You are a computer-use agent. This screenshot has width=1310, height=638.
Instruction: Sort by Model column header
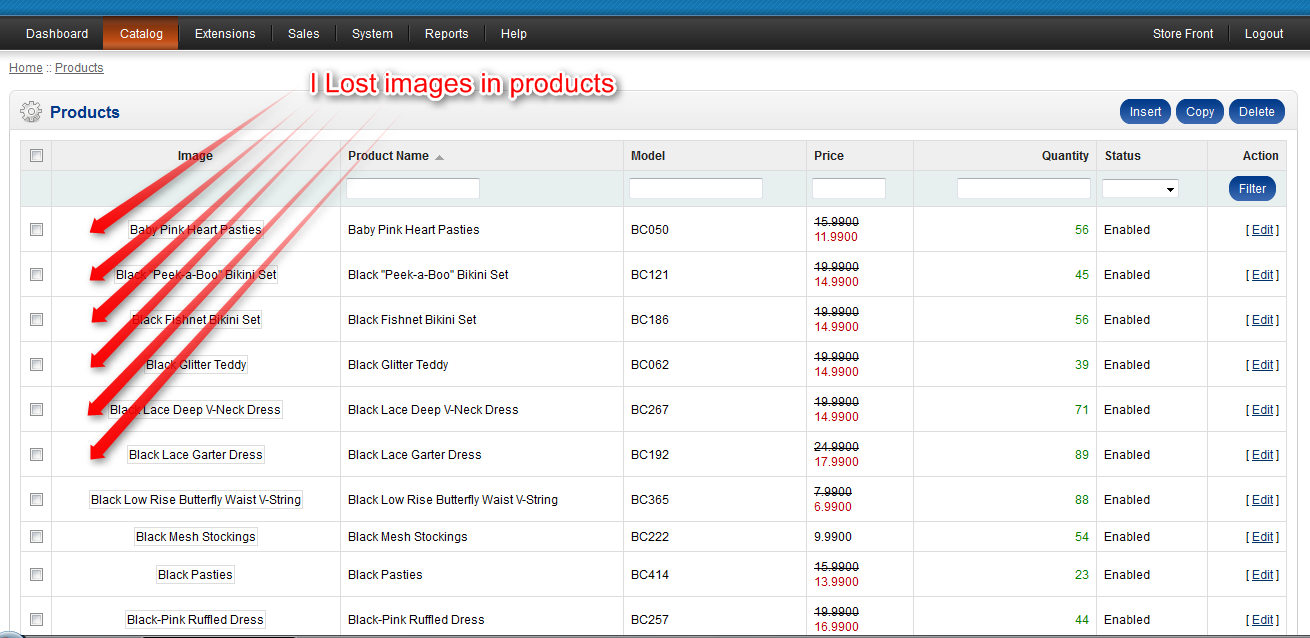tap(648, 156)
